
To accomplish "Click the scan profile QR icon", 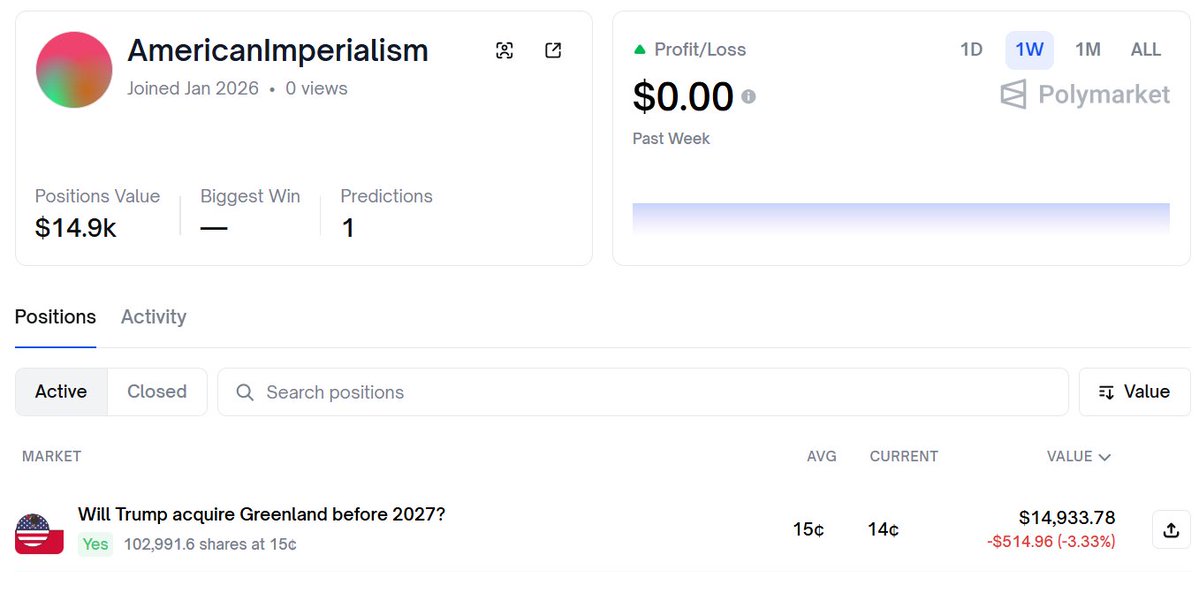I will 504,51.
